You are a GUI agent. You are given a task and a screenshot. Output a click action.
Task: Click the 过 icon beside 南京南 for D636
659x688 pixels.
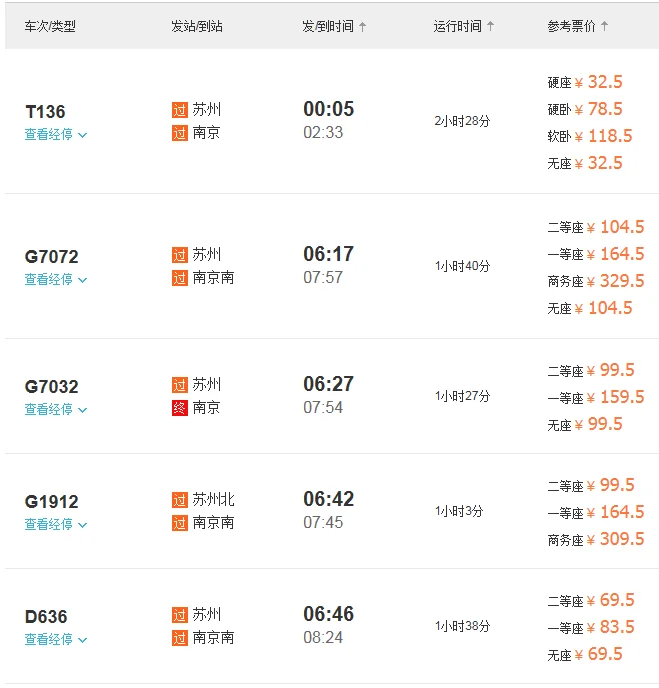pyautogui.click(x=180, y=638)
